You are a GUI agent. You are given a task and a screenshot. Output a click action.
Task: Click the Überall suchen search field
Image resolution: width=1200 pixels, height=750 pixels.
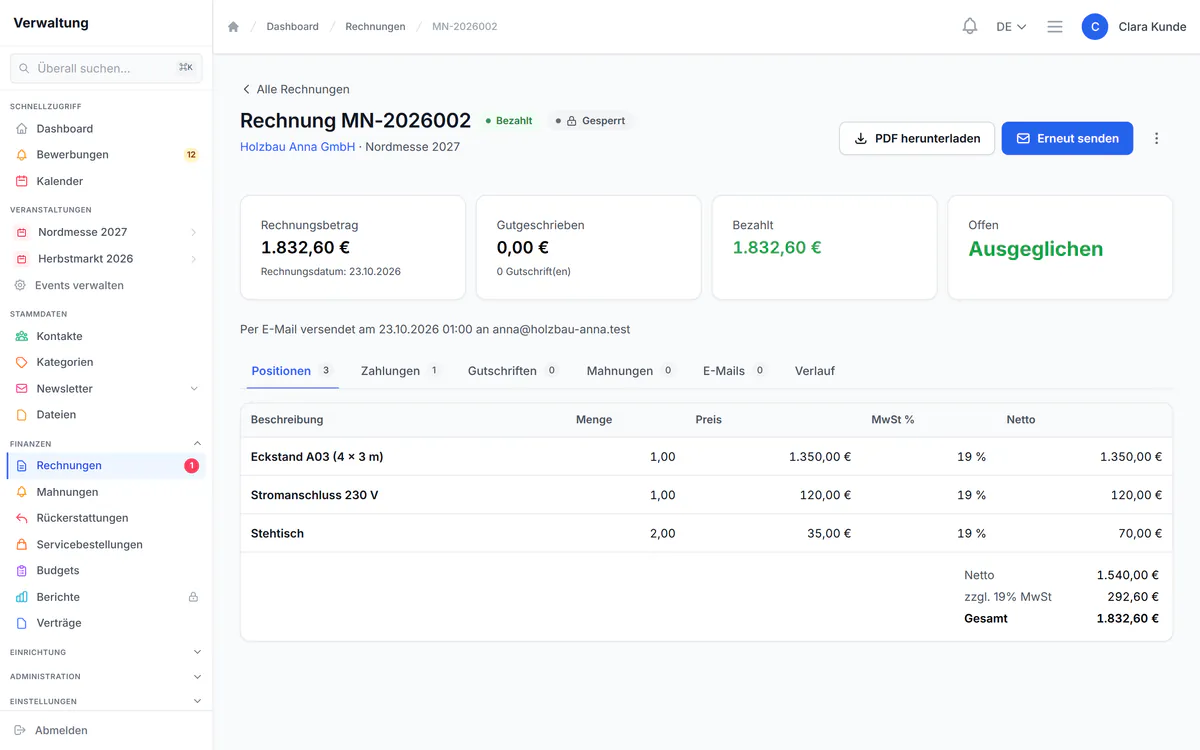(106, 68)
